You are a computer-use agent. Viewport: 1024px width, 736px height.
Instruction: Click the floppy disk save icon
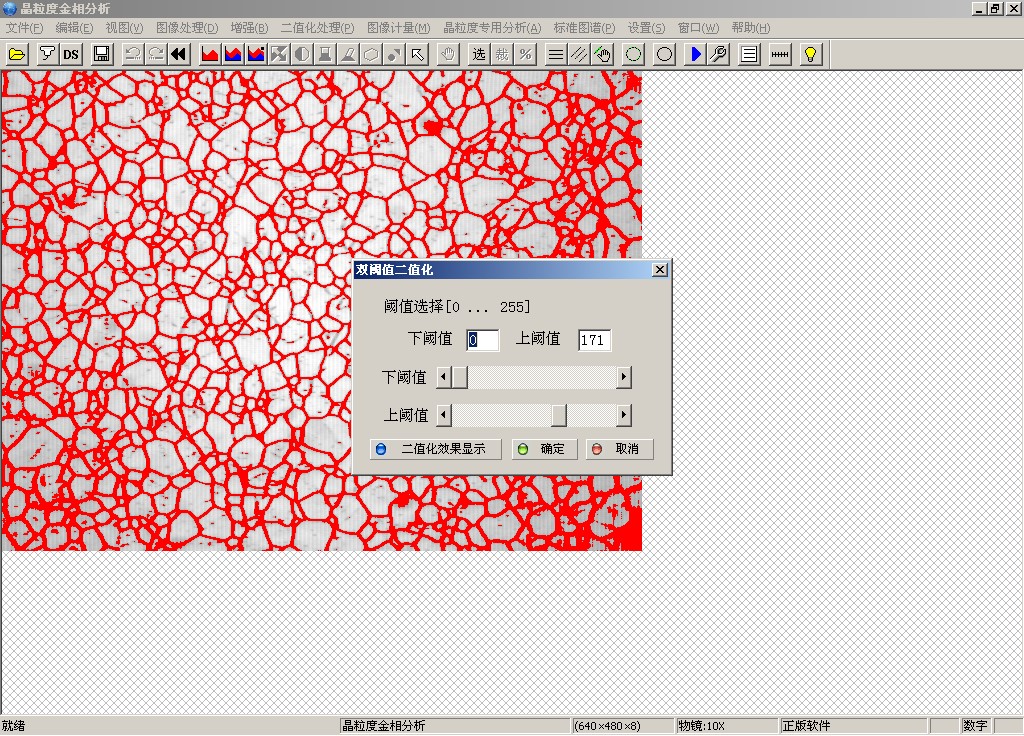click(102, 54)
